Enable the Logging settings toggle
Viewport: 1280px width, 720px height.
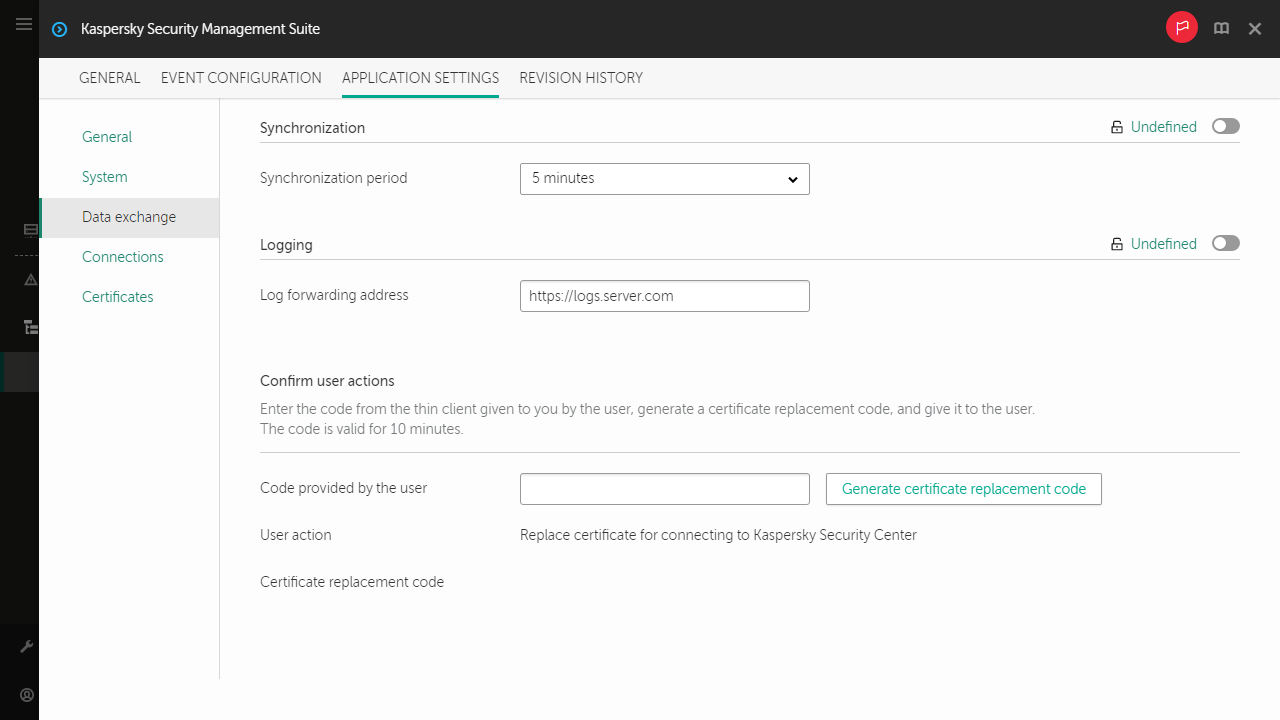pyautogui.click(x=1225, y=243)
